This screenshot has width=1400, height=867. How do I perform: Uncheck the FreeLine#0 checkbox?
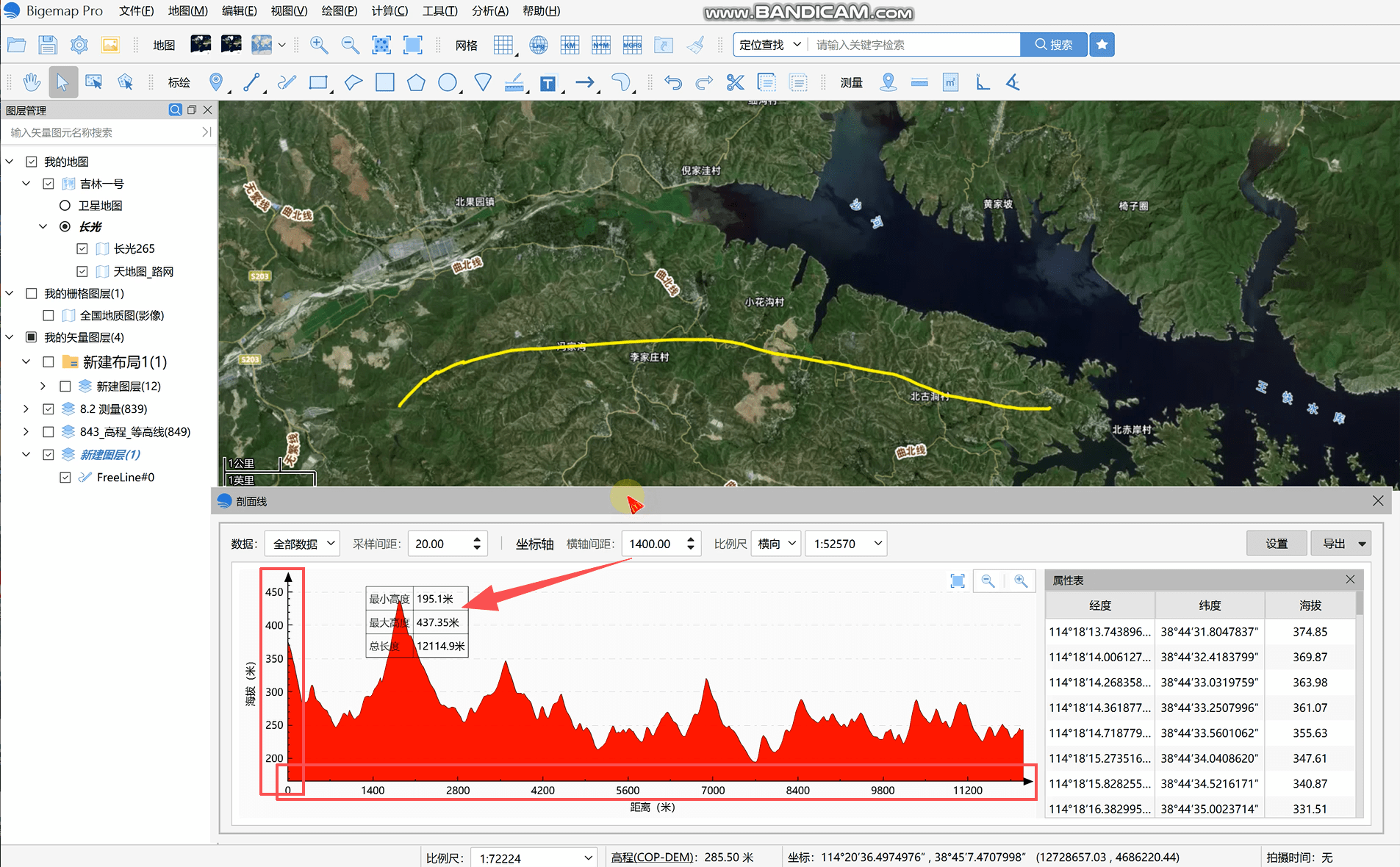tap(65, 477)
